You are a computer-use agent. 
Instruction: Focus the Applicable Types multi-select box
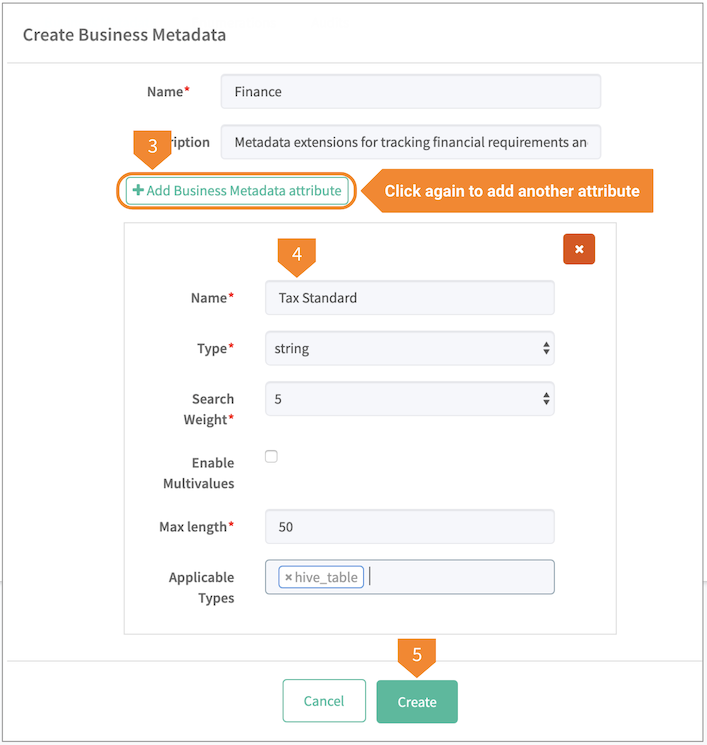point(460,577)
